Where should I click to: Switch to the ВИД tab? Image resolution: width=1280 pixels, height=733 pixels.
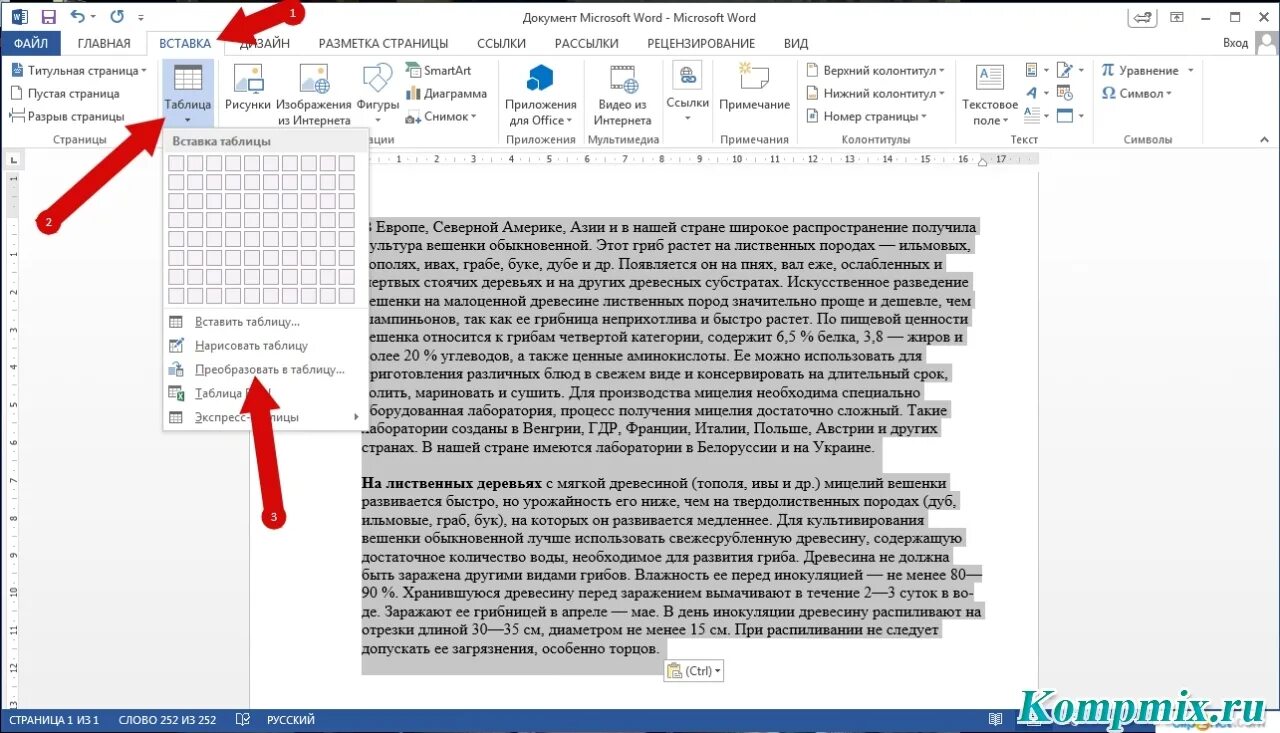tap(796, 43)
